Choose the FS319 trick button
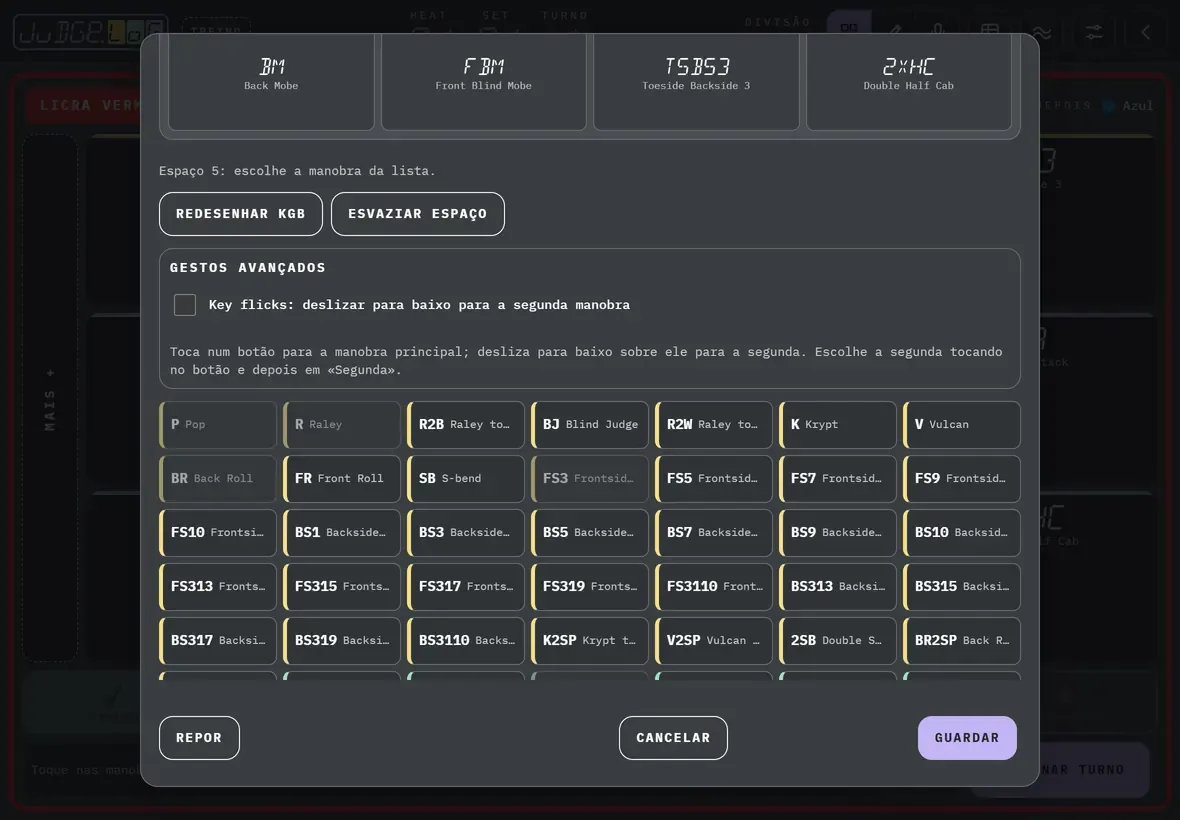 point(590,587)
